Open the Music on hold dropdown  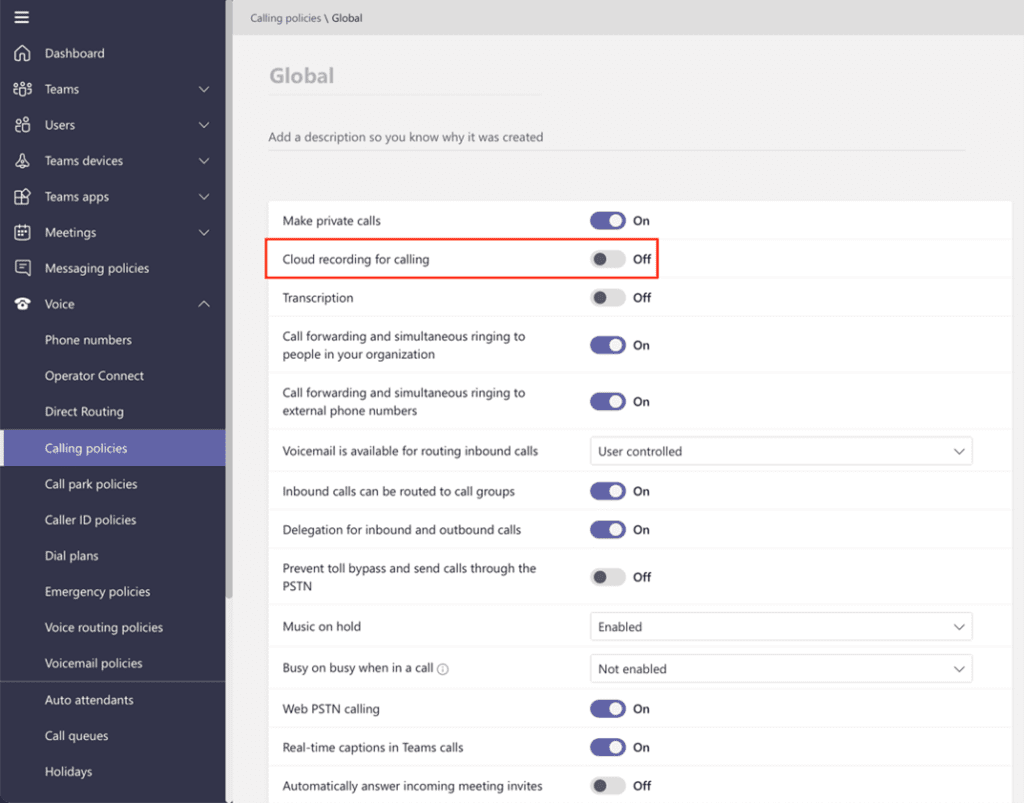[x=780, y=627]
